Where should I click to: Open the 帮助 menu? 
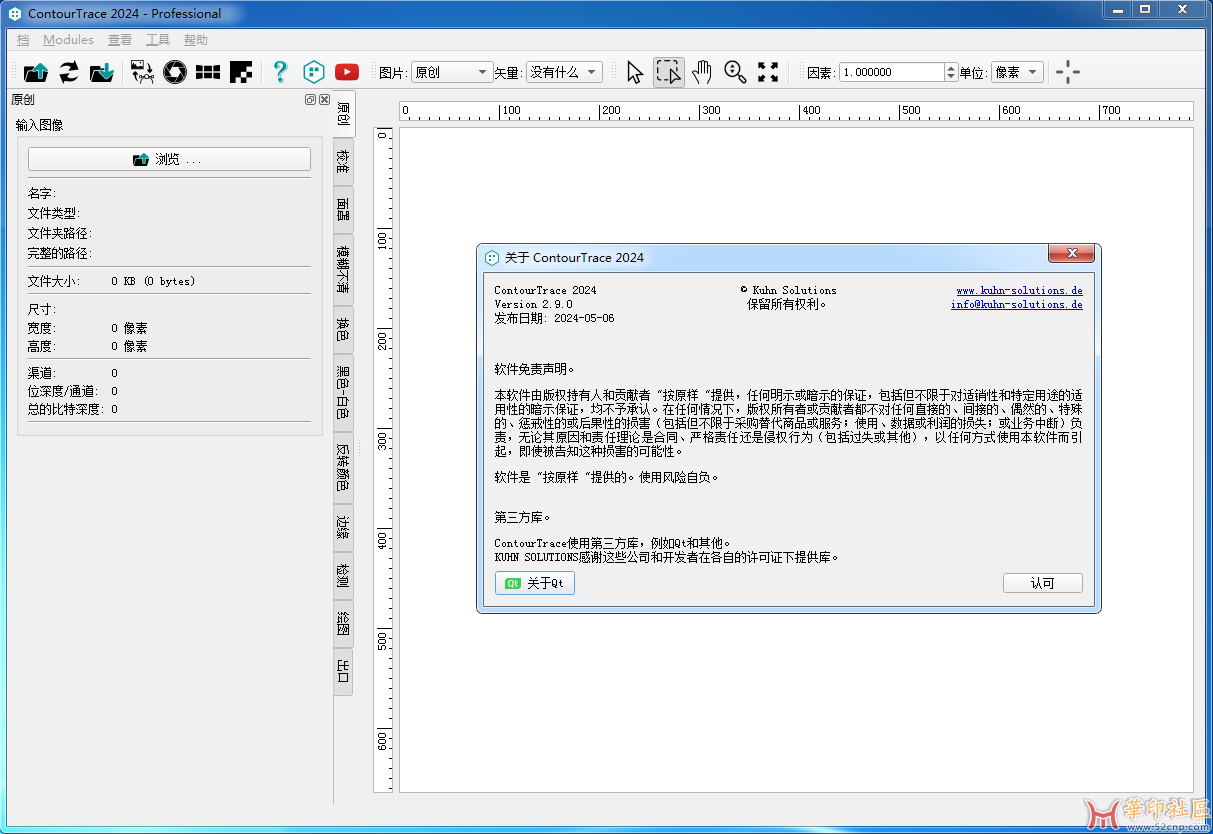coord(196,40)
